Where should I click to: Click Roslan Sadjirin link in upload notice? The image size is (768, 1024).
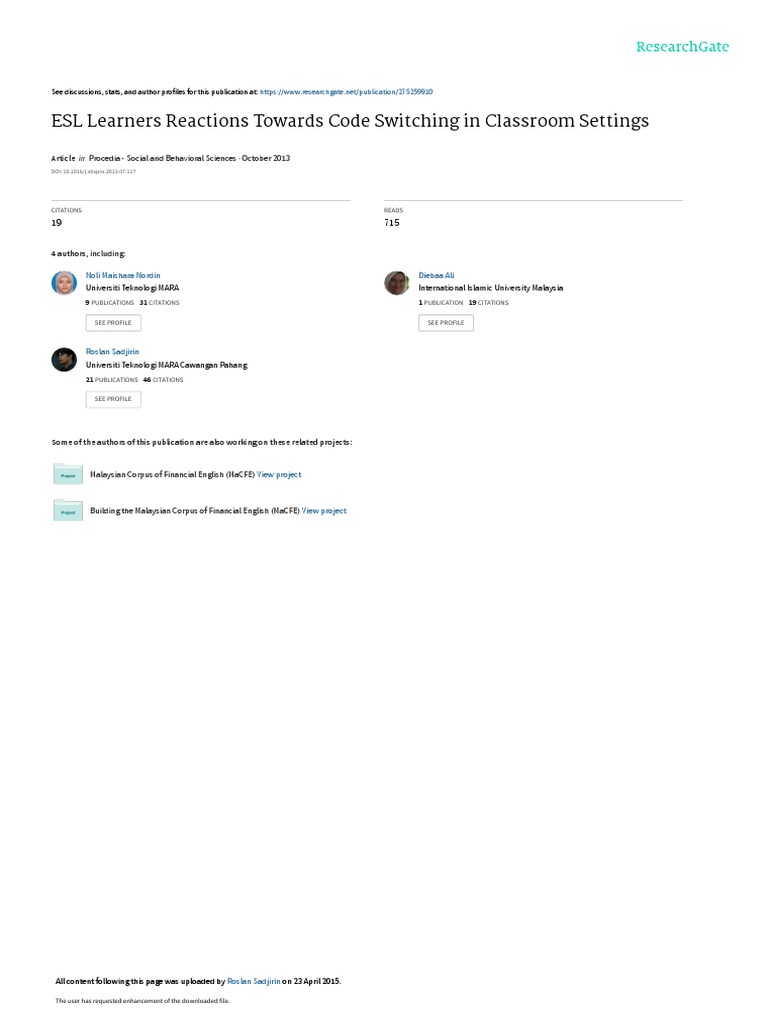coord(253,982)
